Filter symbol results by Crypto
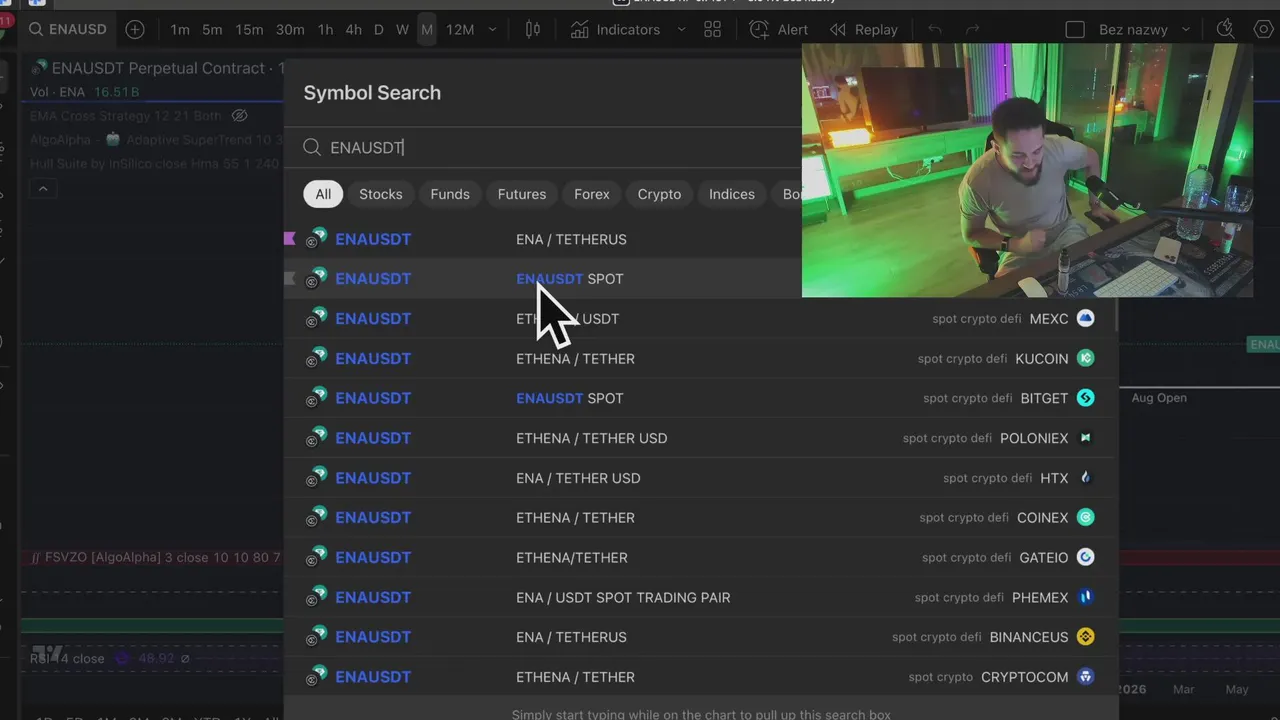 coord(659,194)
